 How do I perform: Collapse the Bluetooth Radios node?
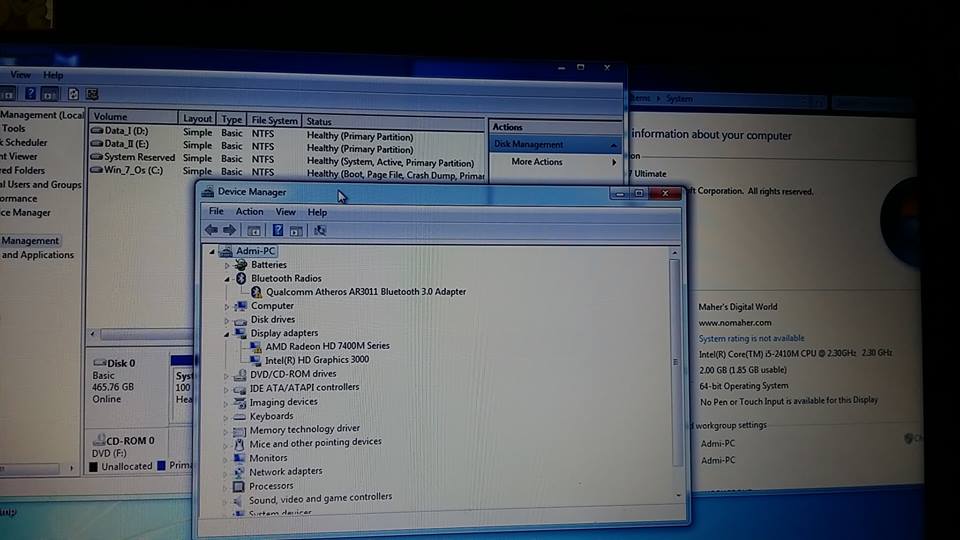coord(227,279)
